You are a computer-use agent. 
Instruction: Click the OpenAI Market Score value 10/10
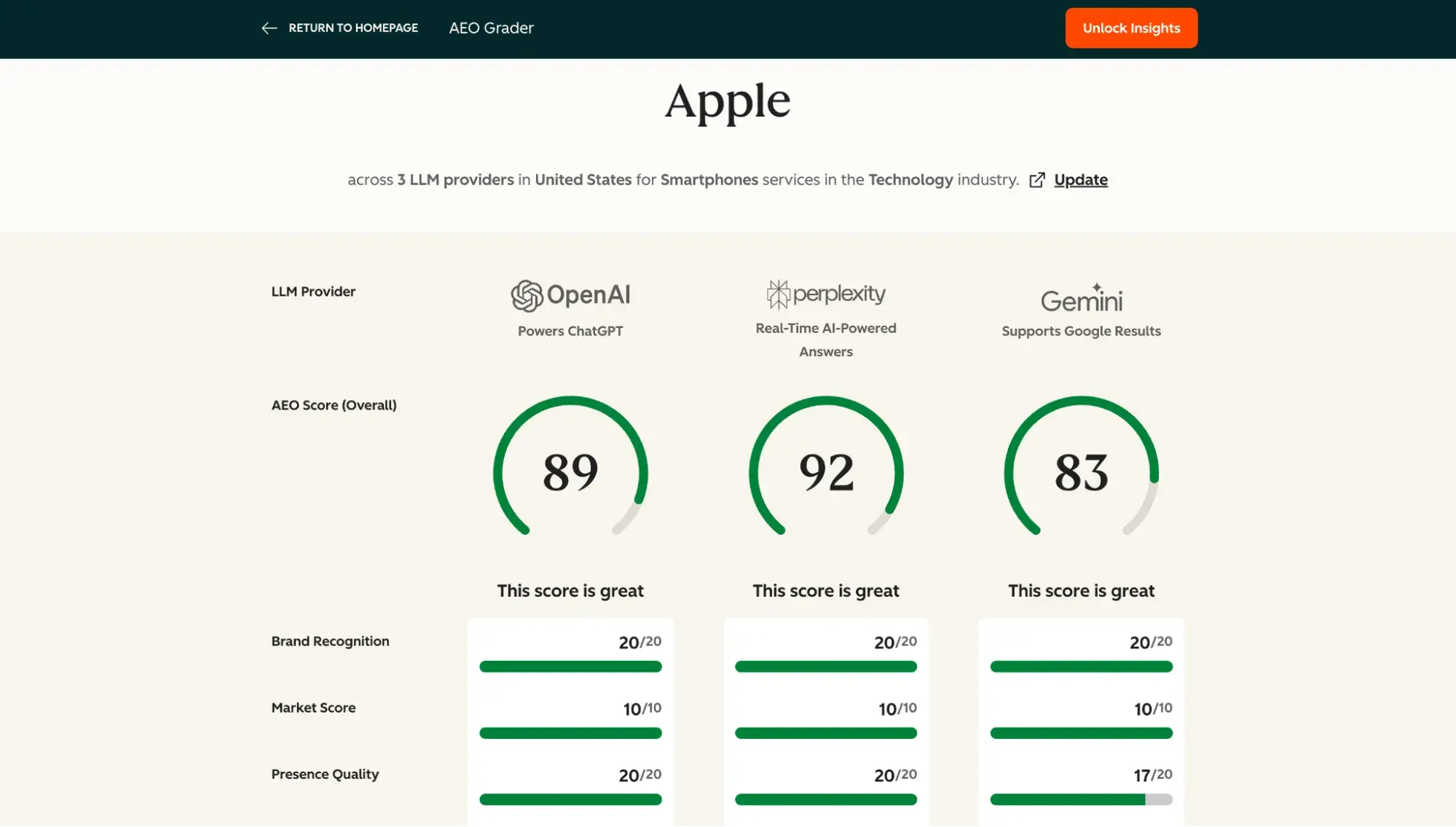pos(642,709)
